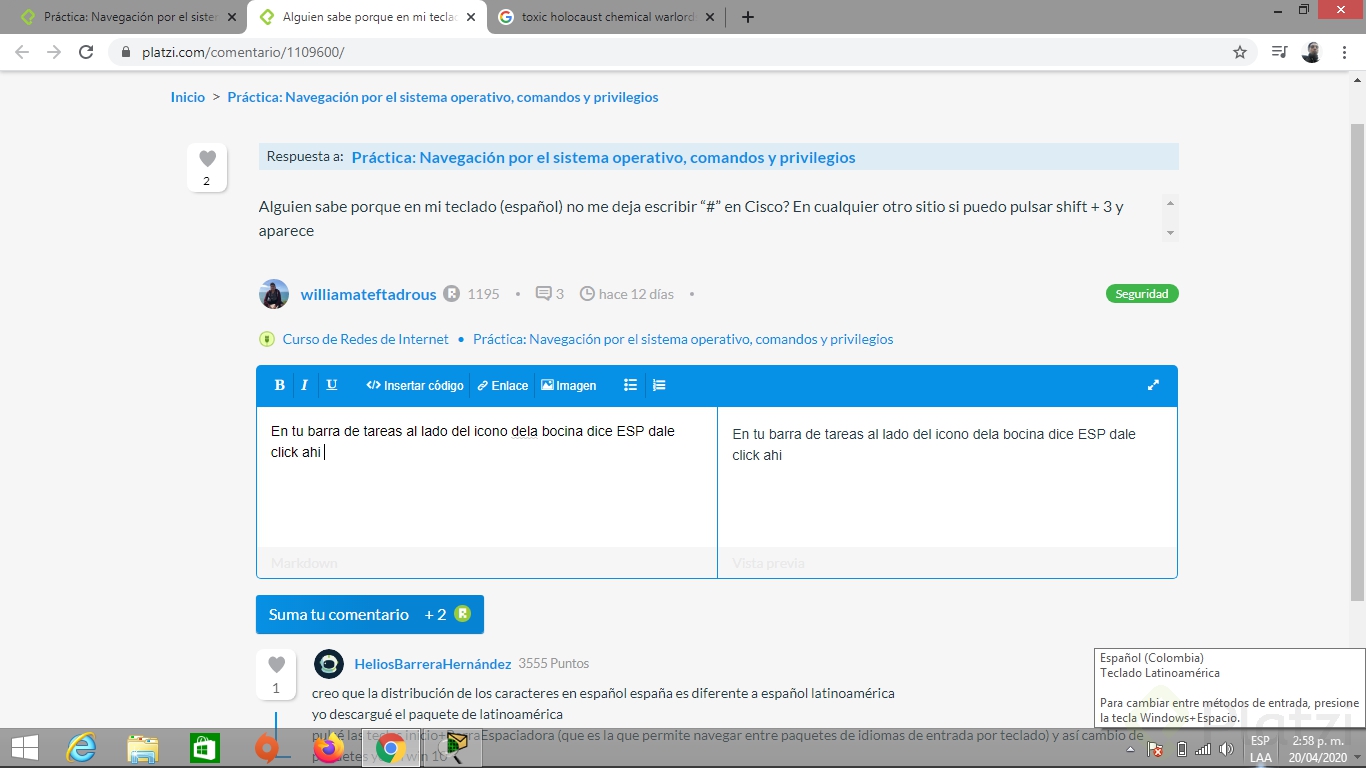Open williamateftadrous profile link
This screenshot has height=768, width=1366.
(368, 294)
